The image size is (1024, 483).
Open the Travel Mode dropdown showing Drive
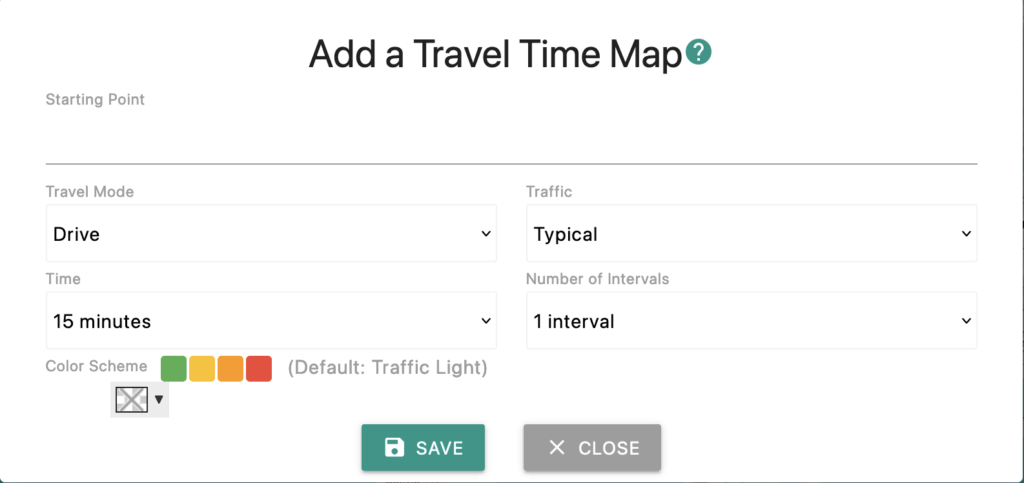click(x=271, y=234)
